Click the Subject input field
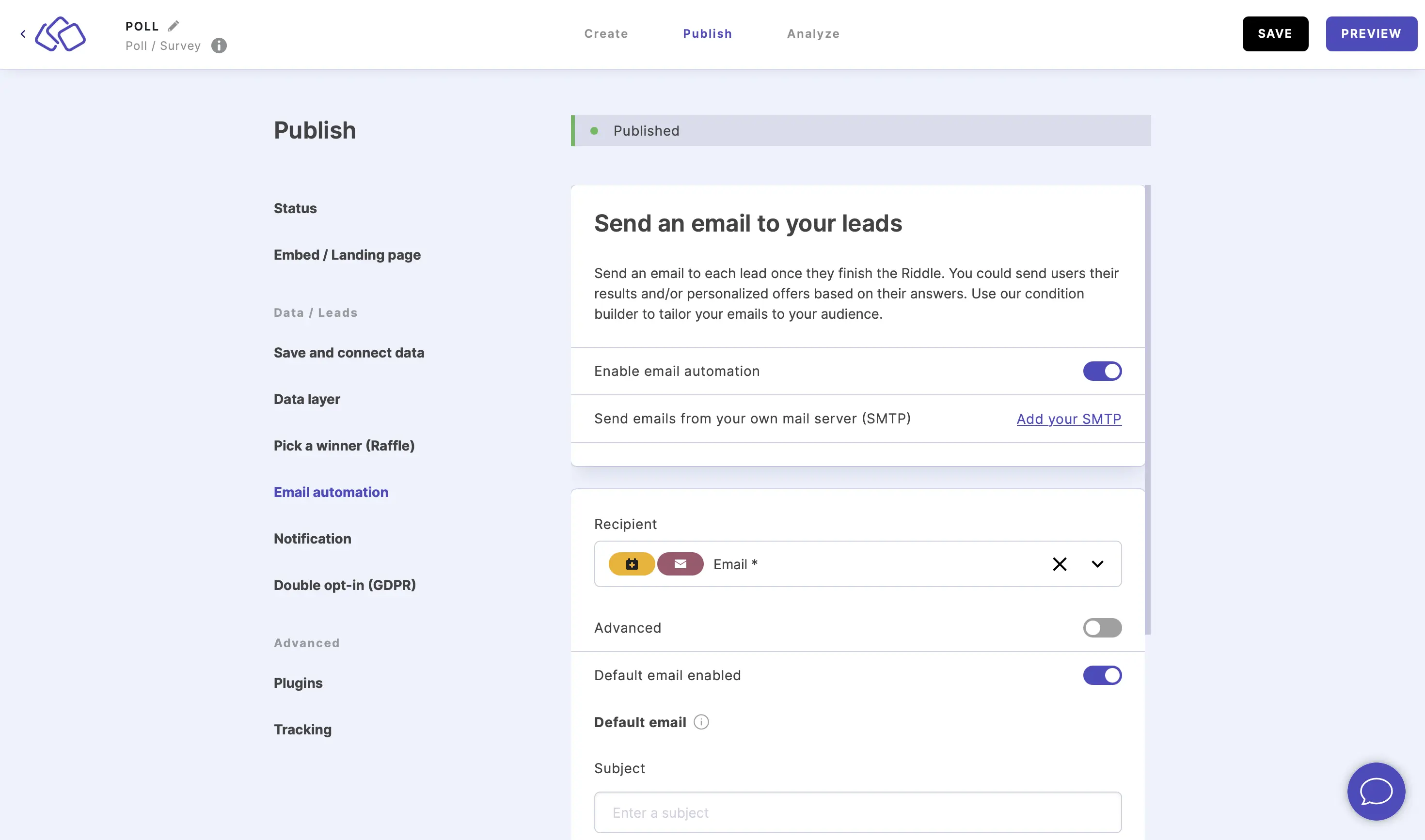This screenshot has width=1425, height=840. (x=857, y=812)
